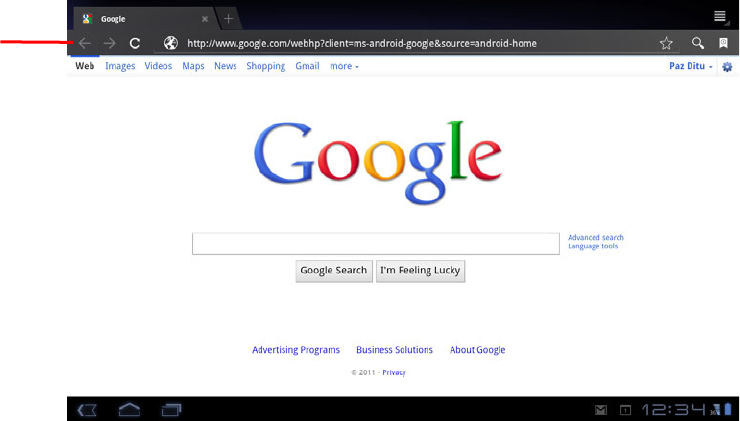
Task: Expand the 'more' dropdown in Google bar
Action: 344,66
